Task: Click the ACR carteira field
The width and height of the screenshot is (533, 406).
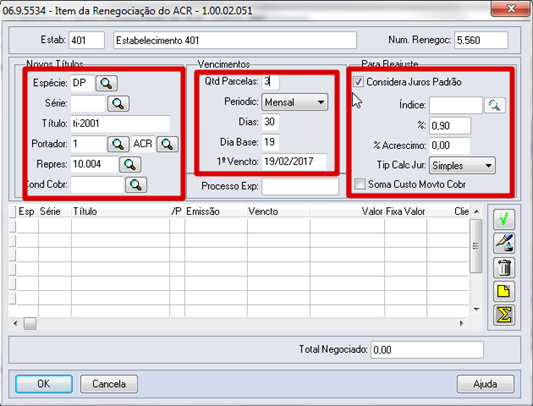Action: pyautogui.click(x=143, y=144)
